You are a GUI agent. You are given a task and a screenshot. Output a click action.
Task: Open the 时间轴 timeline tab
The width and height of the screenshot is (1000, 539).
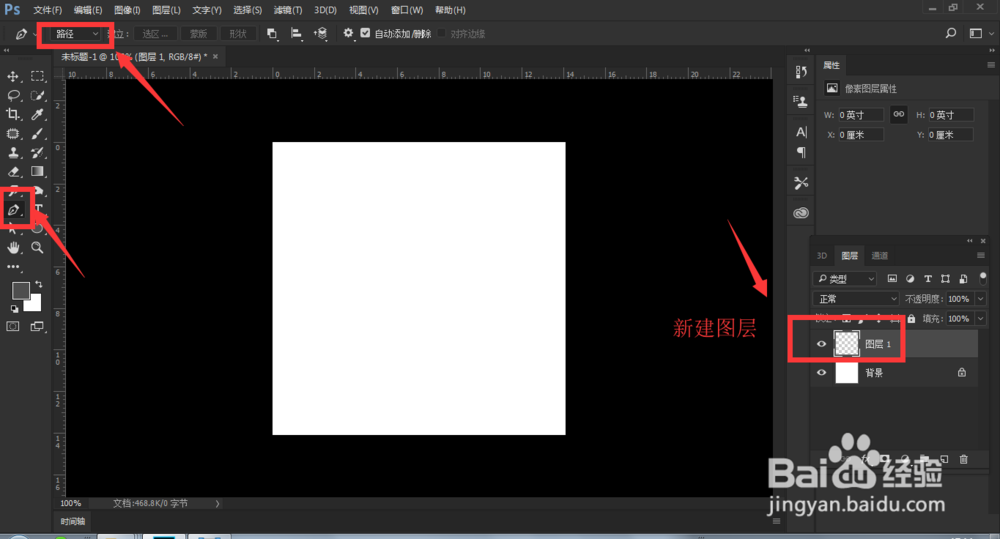pyautogui.click(x=73, y=521)
